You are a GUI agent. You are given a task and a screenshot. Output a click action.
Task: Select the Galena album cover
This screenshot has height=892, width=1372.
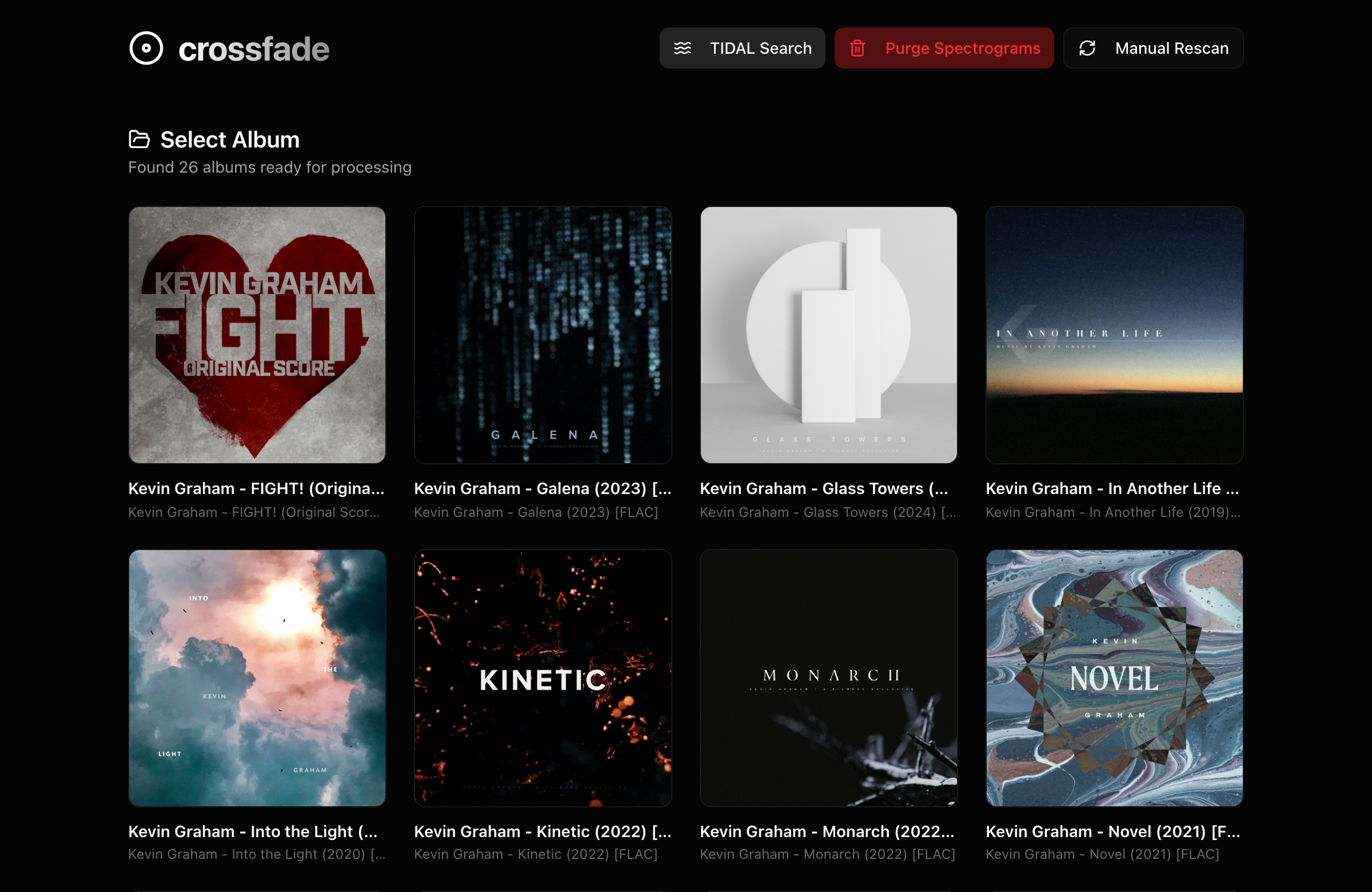(x=543, y=335)
